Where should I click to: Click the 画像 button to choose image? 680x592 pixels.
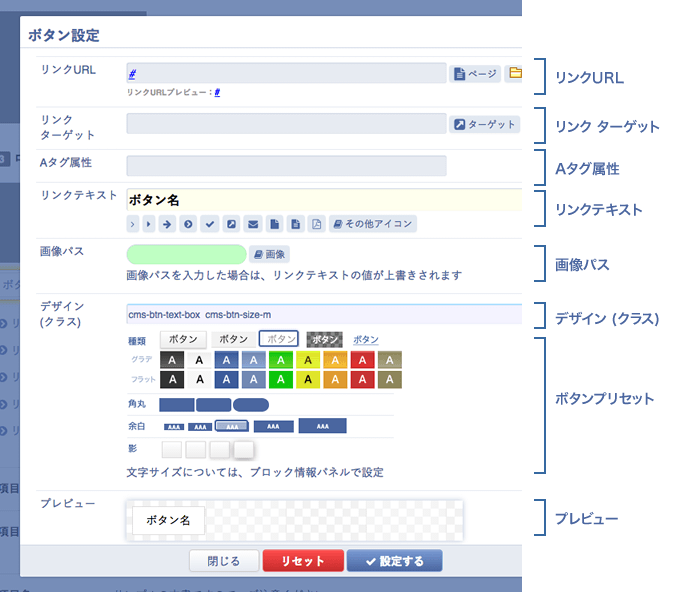click(269, 255)
